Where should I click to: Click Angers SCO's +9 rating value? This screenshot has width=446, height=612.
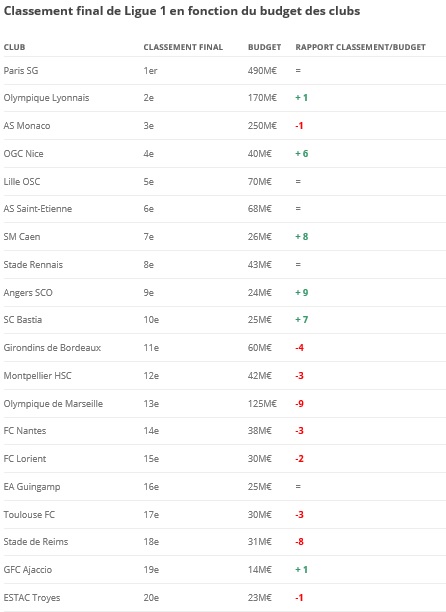(x=302, y=293)
